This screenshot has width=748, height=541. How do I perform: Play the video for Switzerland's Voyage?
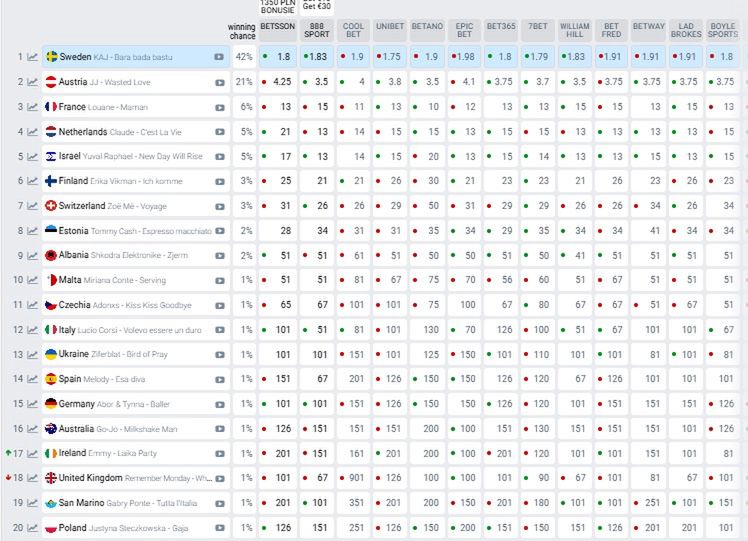click(219, 206)
